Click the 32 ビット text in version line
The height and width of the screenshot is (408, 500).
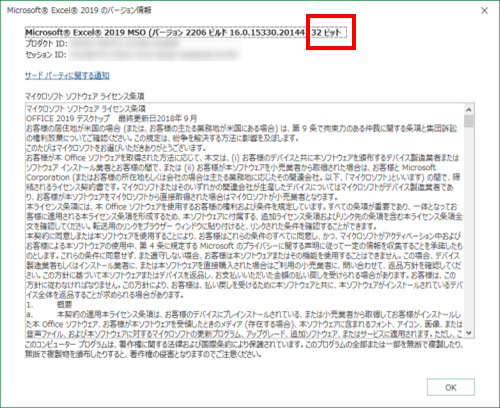point(326,33)
